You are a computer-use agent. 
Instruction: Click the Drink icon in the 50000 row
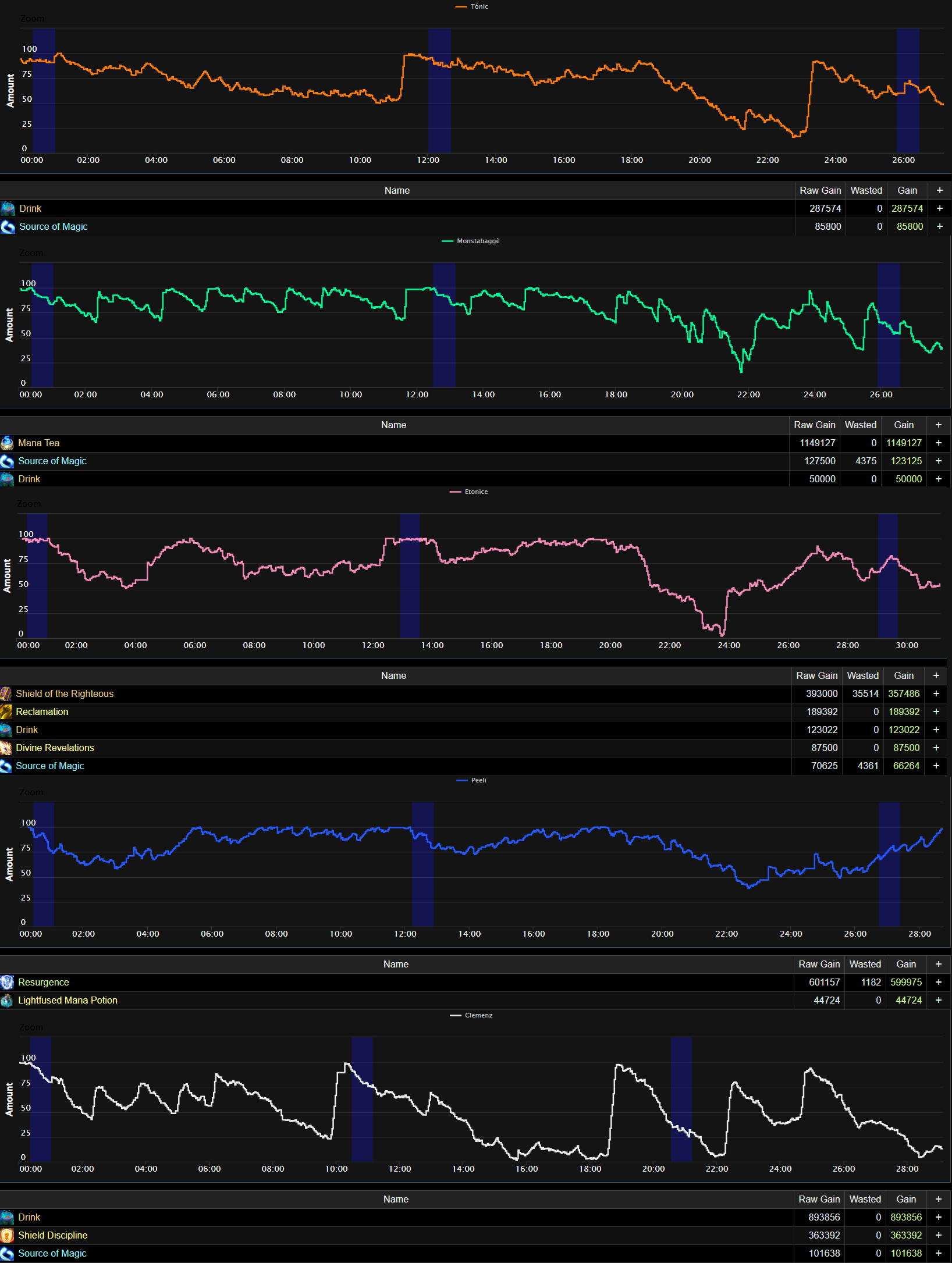click(x=7, y=479)
